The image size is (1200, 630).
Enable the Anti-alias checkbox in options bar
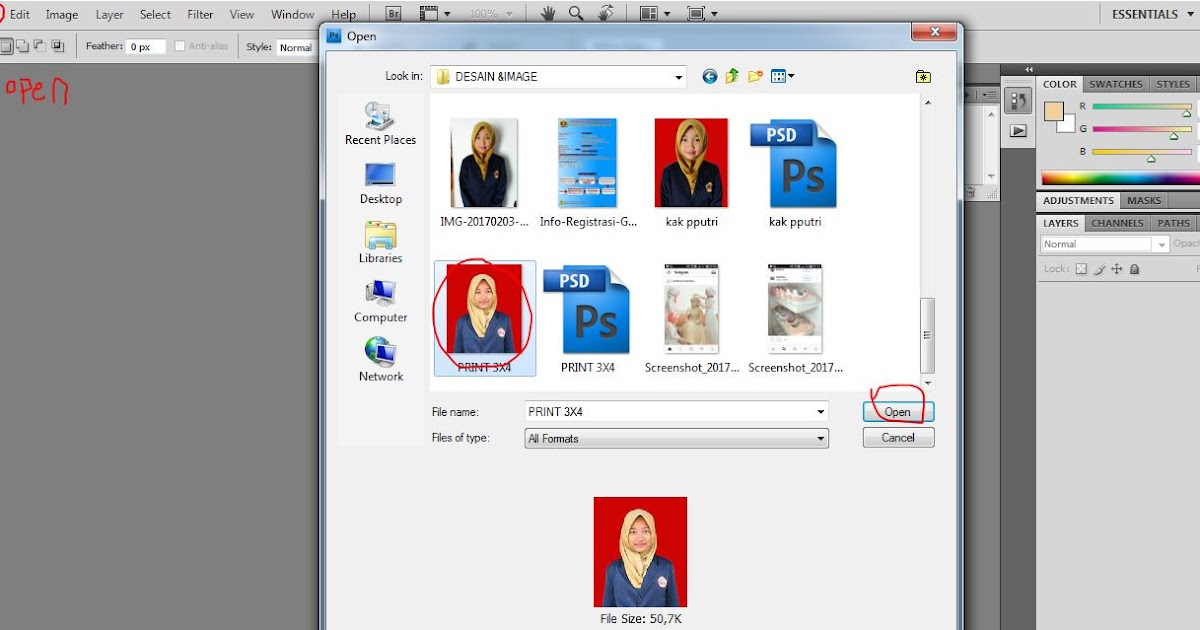(180, 46)
